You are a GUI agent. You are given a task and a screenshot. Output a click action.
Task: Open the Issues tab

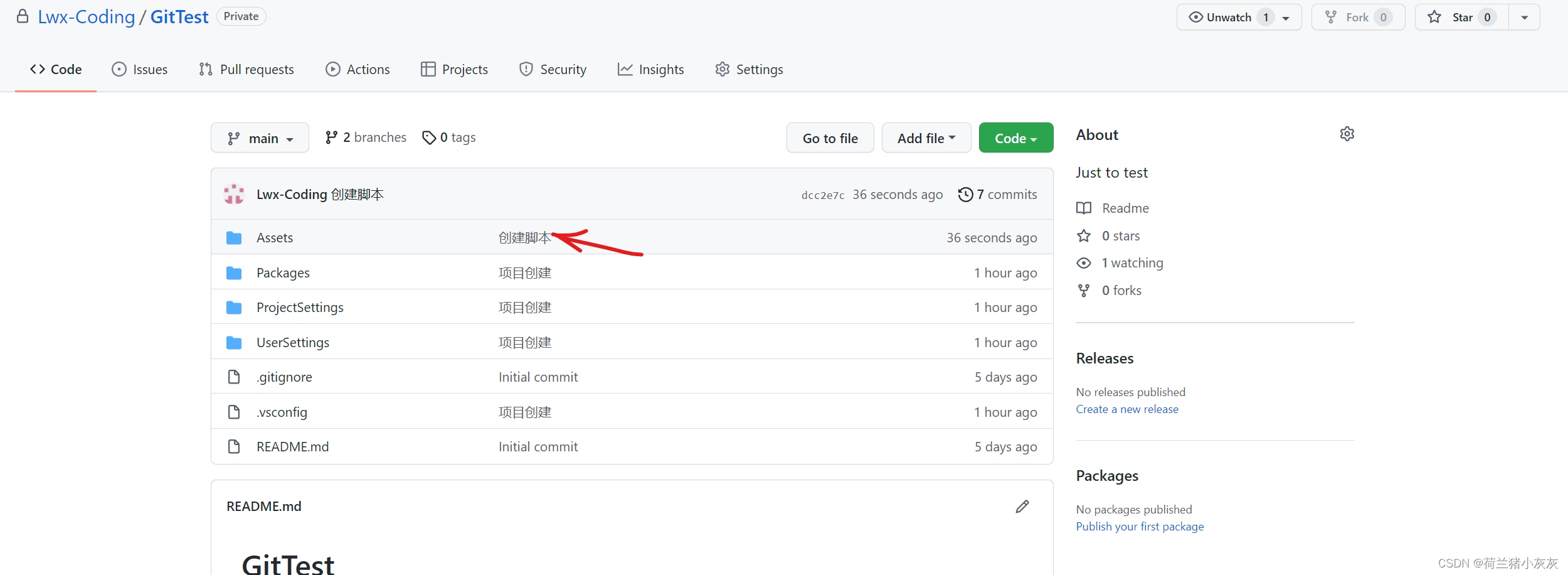pyautogui.click(x=139, y=69)
